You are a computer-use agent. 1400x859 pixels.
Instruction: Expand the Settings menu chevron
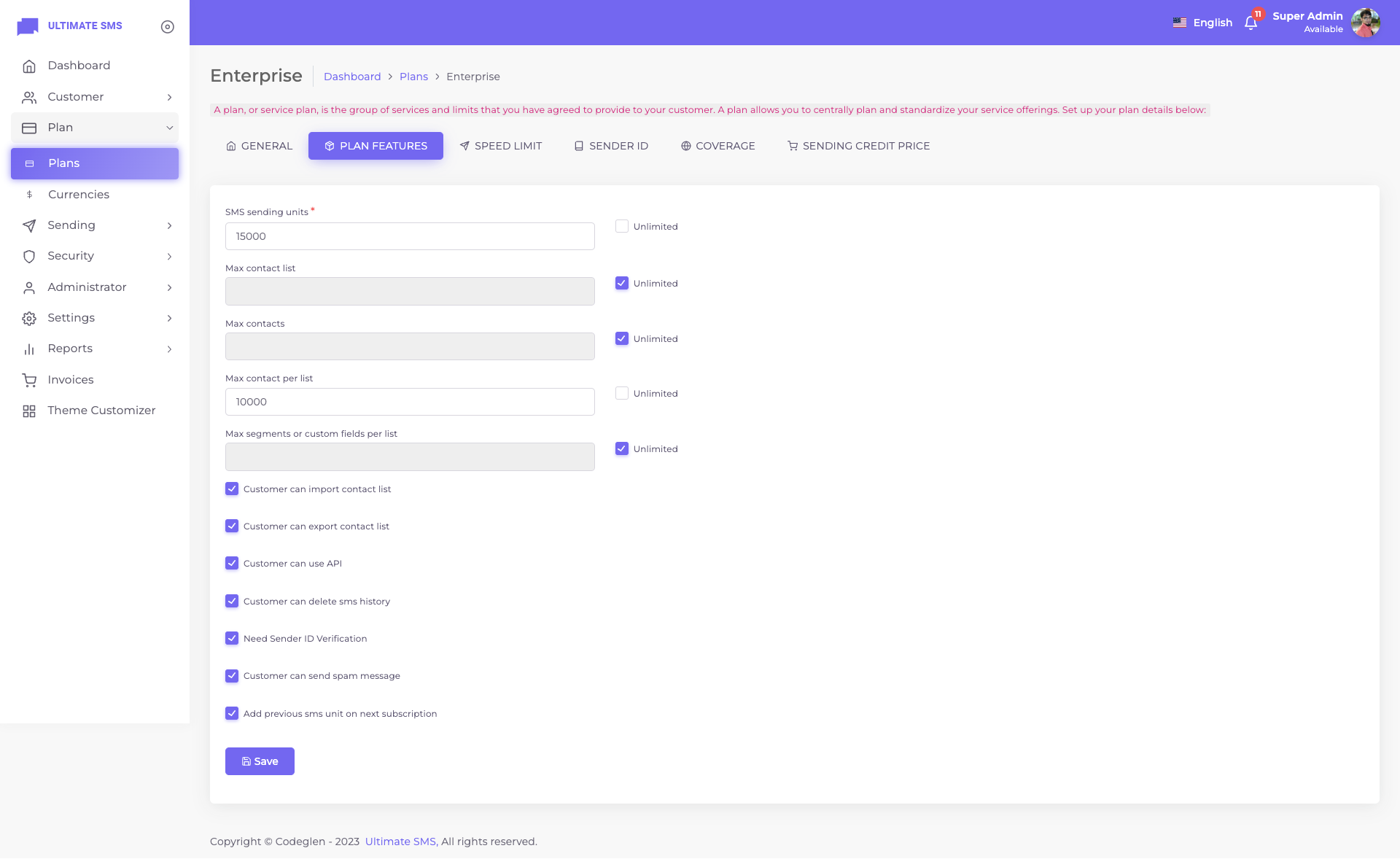(169, 319)
